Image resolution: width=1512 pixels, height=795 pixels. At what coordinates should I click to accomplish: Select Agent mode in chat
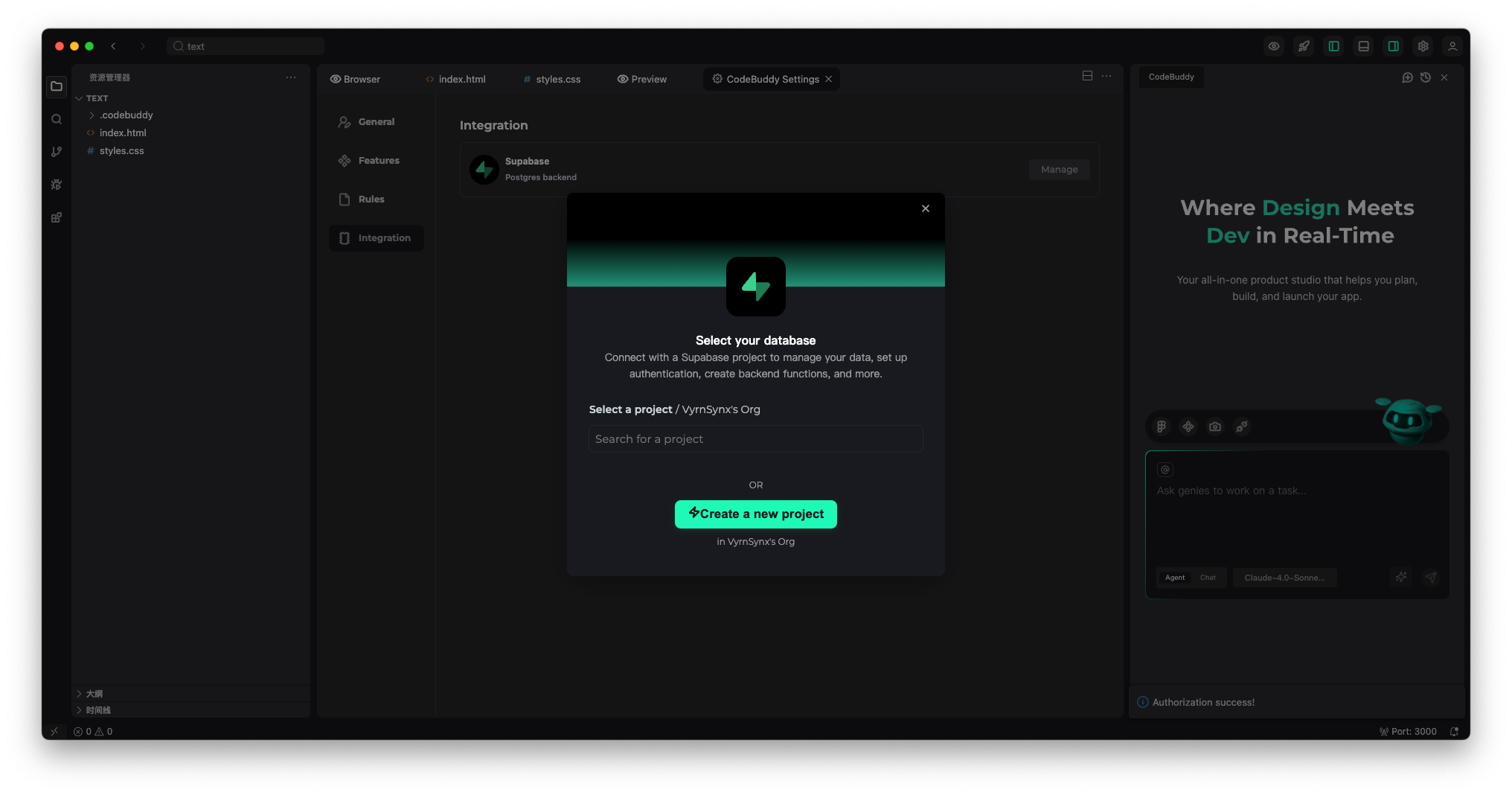tap(1175, 578)
